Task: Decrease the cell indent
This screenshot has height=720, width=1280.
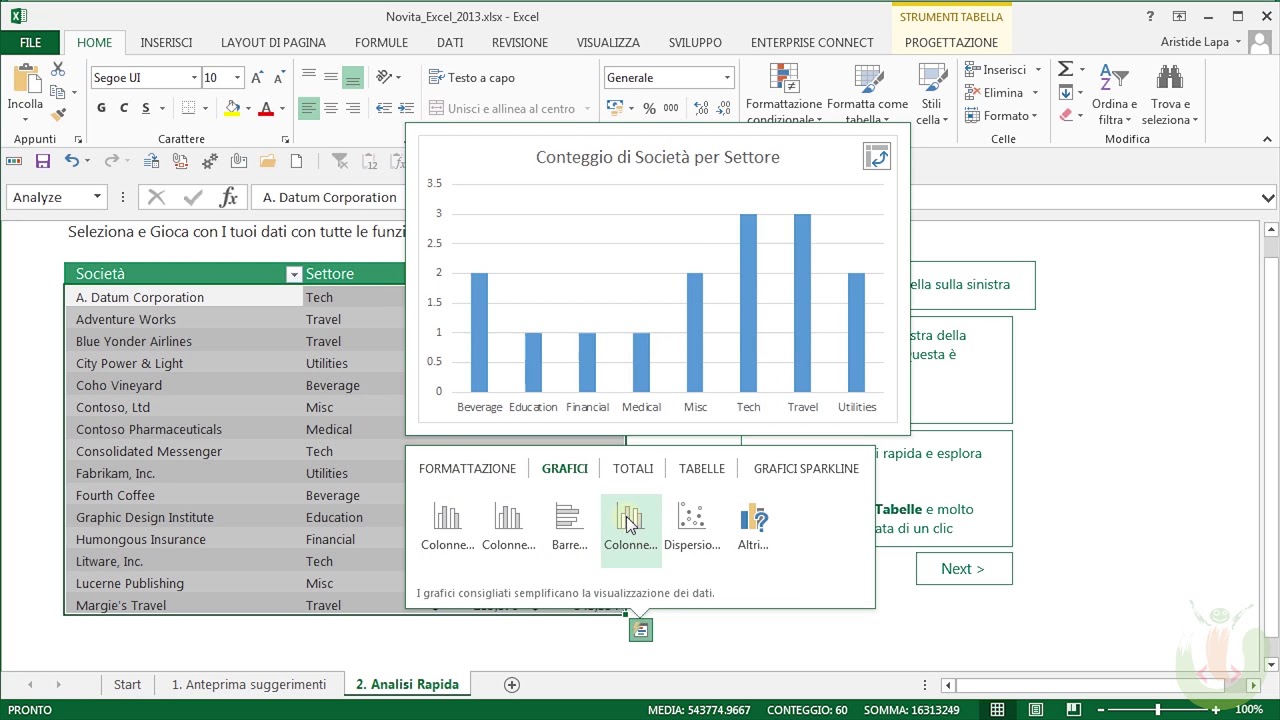Action: pos(383,108)
